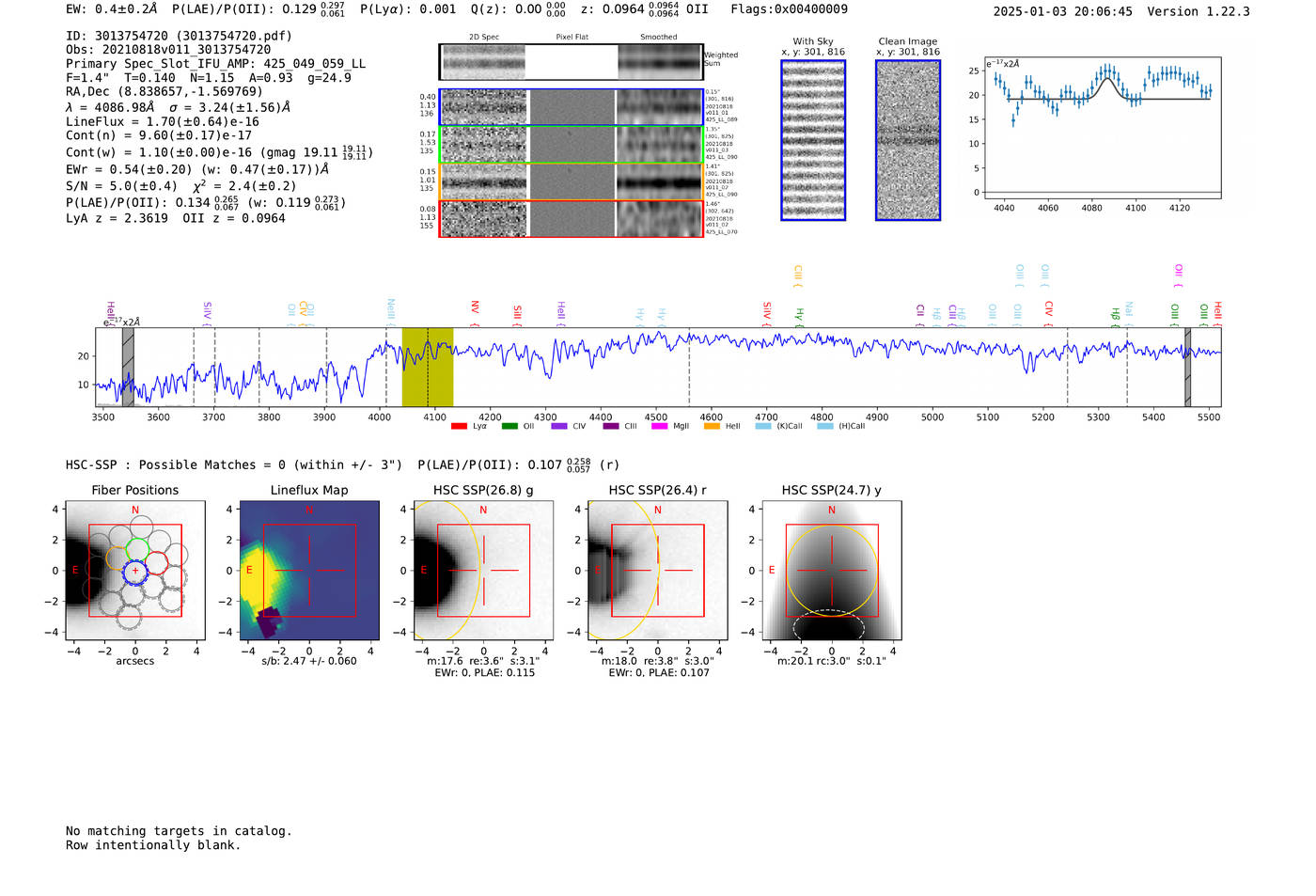The width and height of the screenshot is (1316, 896).
Task: Click the blue center fiber circle
Action: pyautogui.click(x=135, y=571)
